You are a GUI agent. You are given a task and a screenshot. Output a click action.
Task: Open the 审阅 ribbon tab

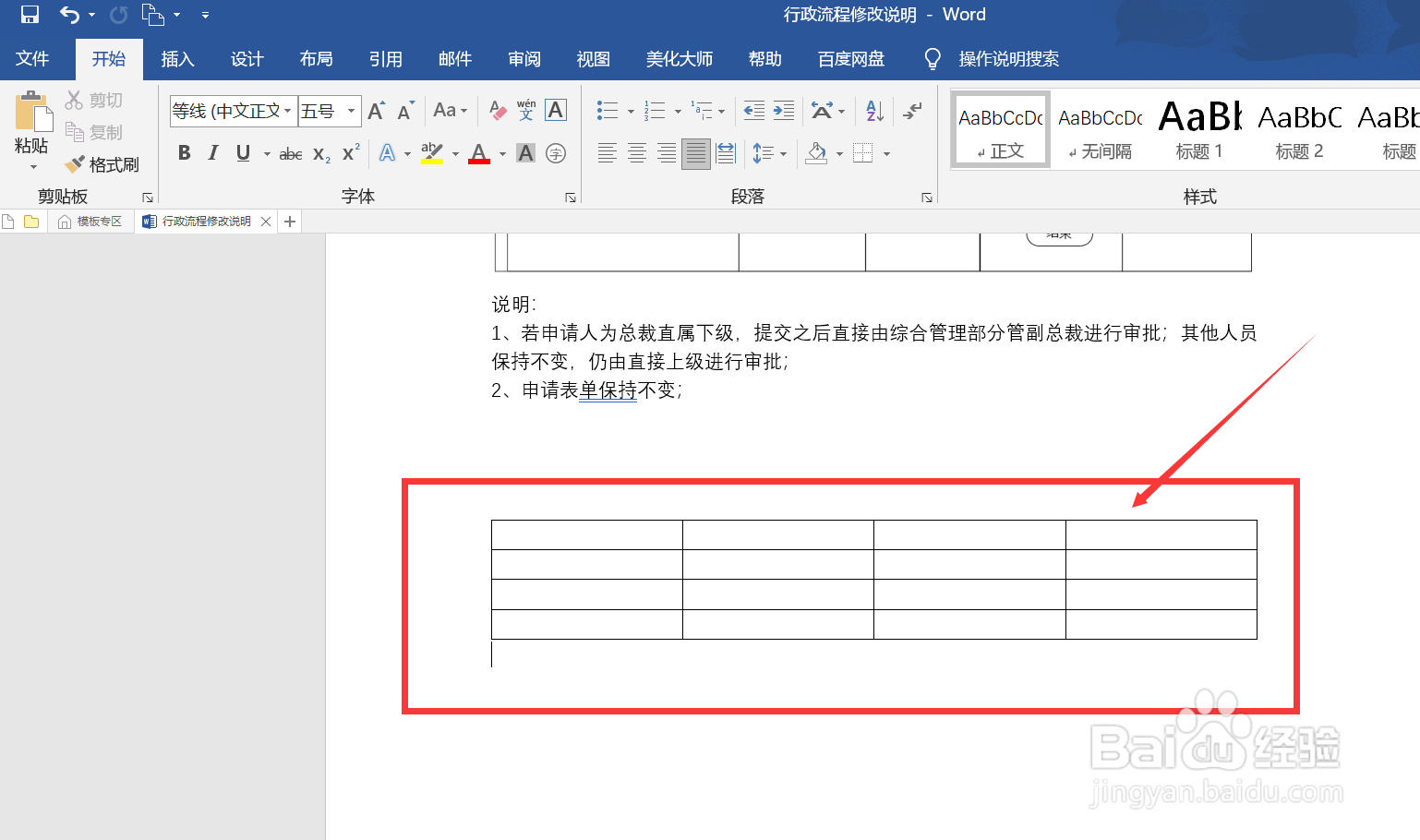tap(523, 58)
